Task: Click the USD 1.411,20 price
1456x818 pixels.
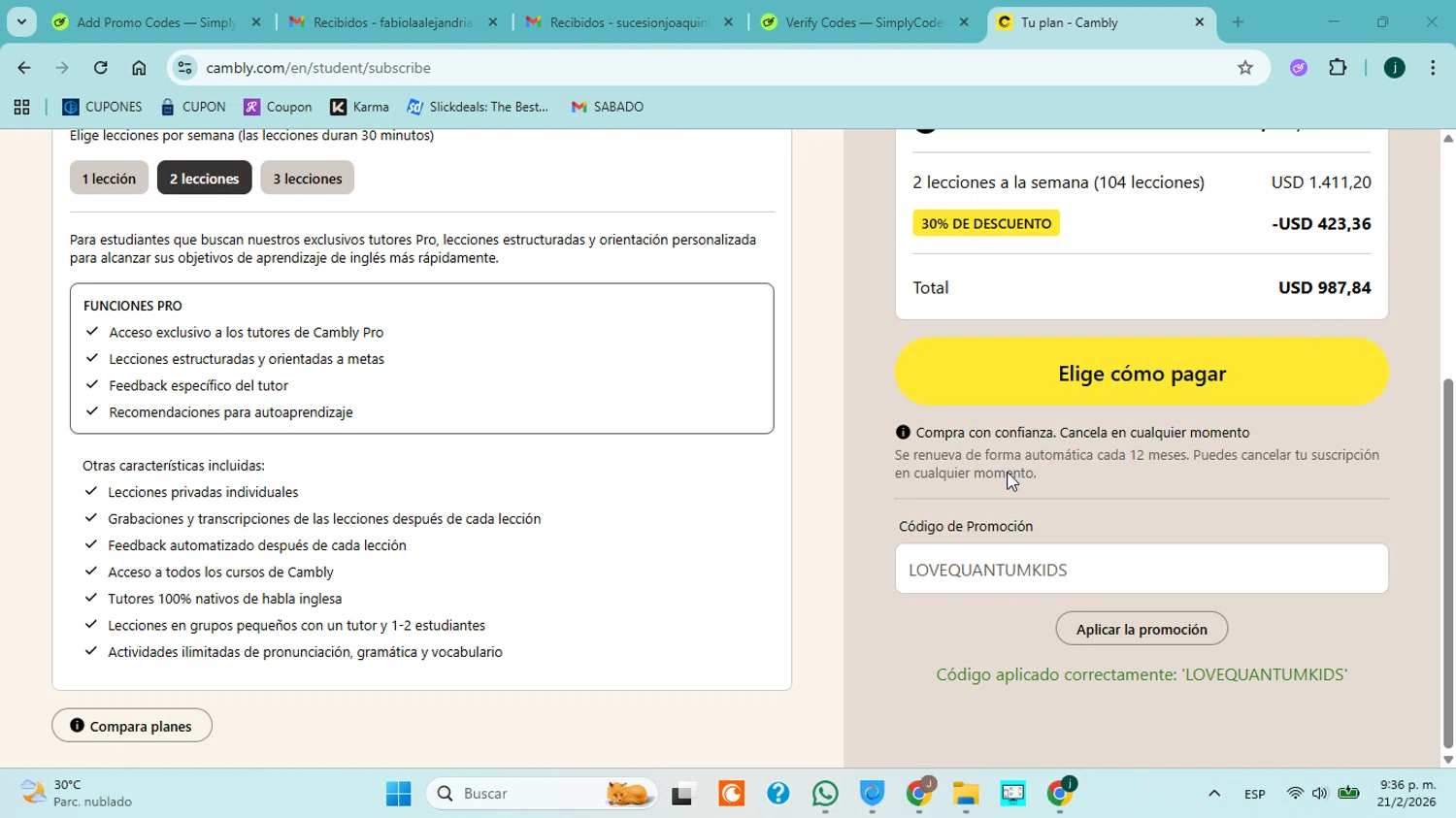Action: (1321, 182)
